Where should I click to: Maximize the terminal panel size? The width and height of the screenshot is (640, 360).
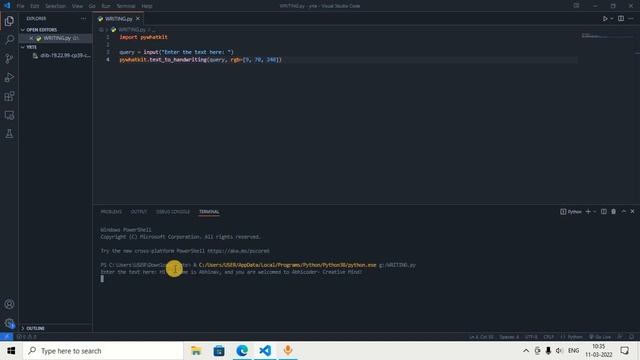(624, 211)
